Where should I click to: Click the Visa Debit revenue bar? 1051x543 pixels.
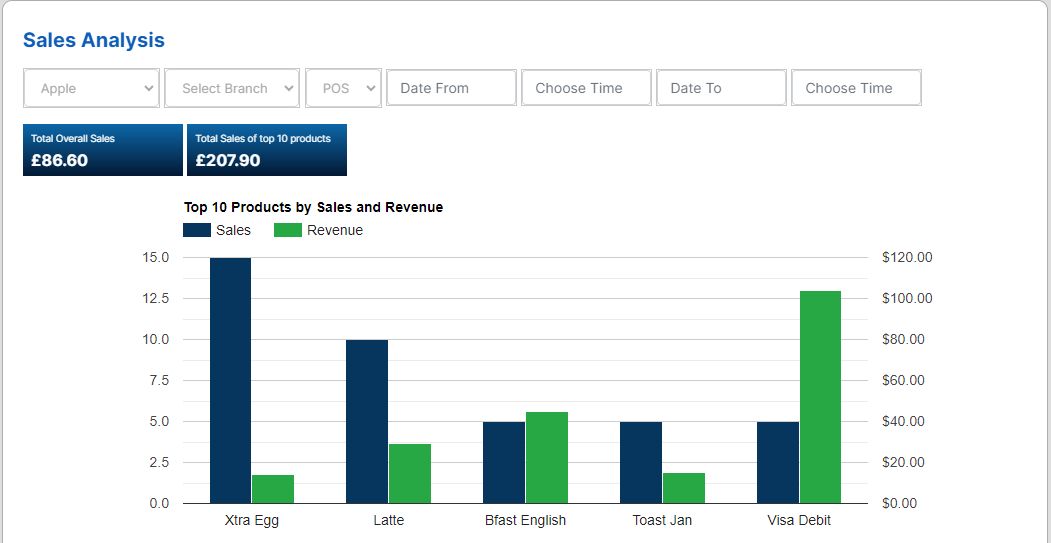click(820, 397)
